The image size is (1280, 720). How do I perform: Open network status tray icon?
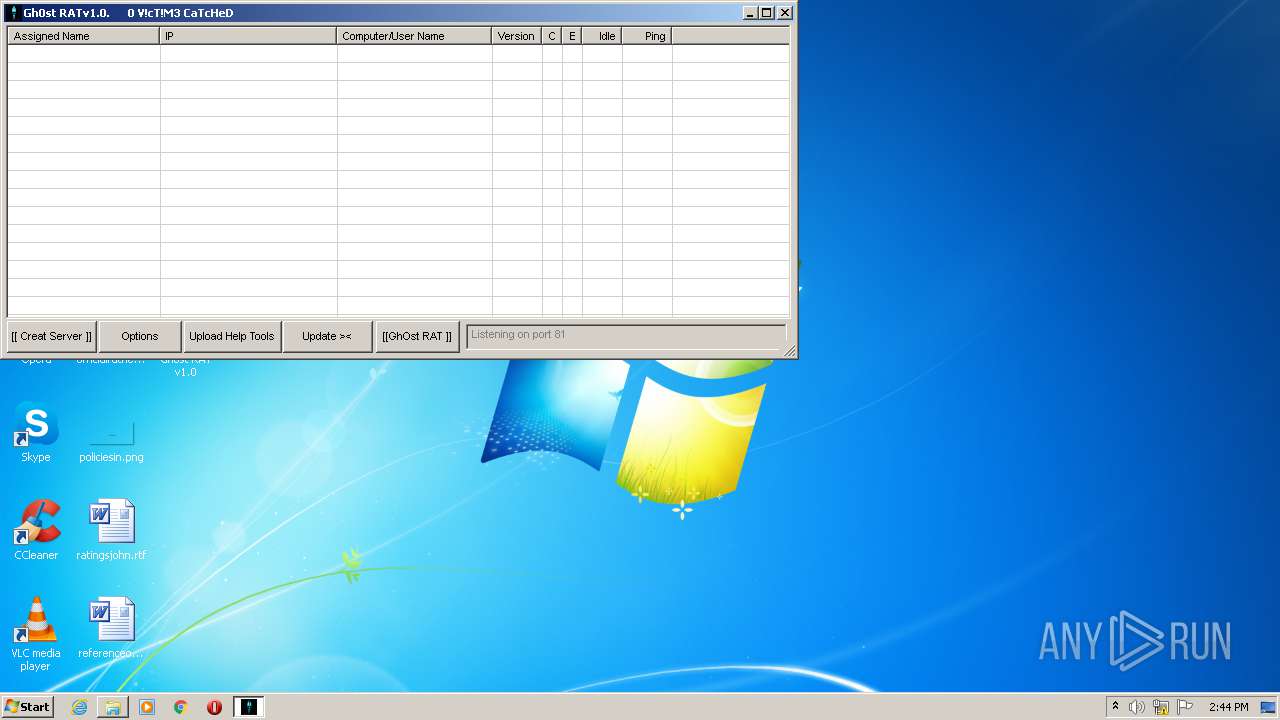[x=1161, y=707]
